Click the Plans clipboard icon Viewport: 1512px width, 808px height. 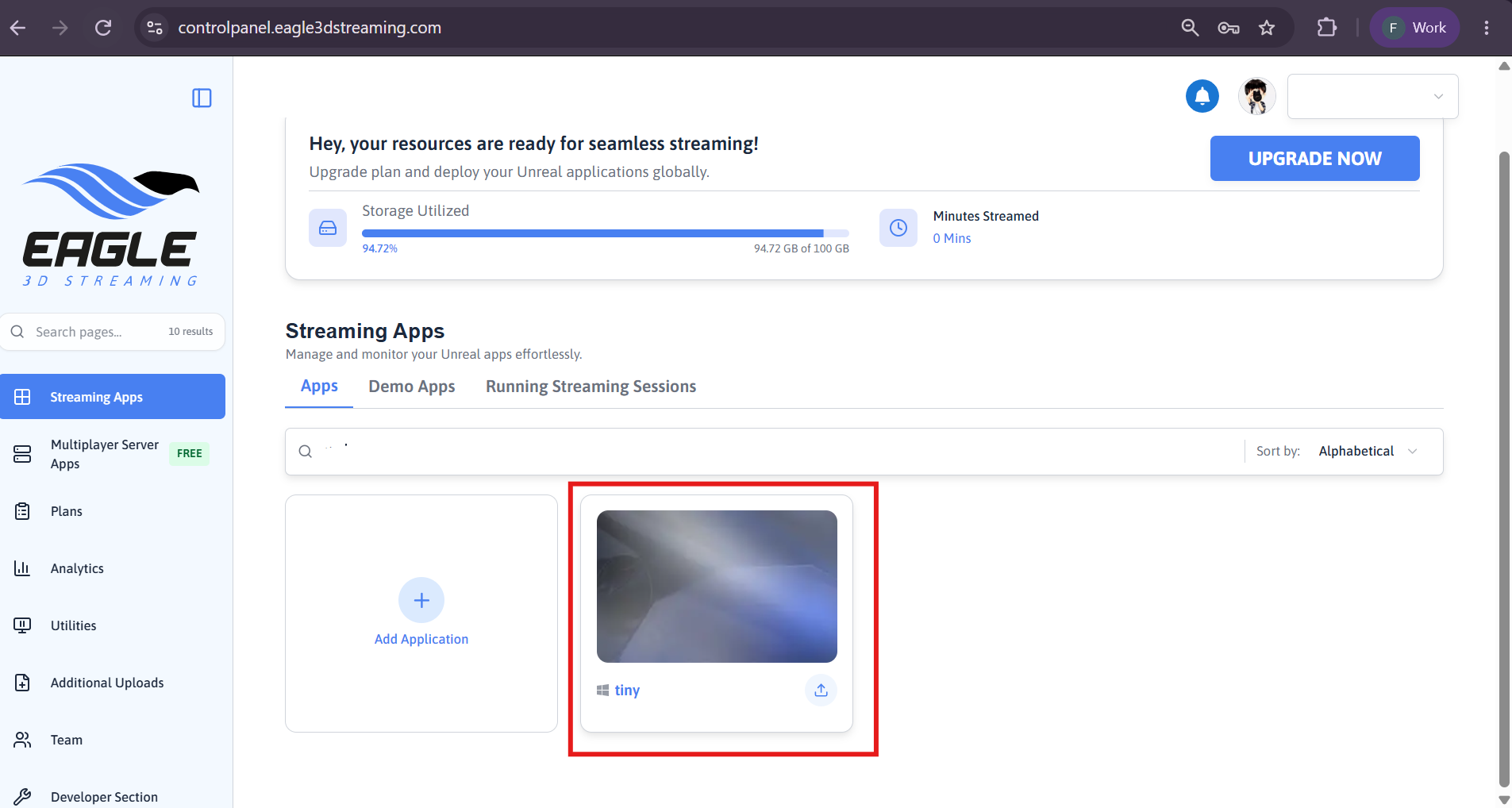click(22, 511)
